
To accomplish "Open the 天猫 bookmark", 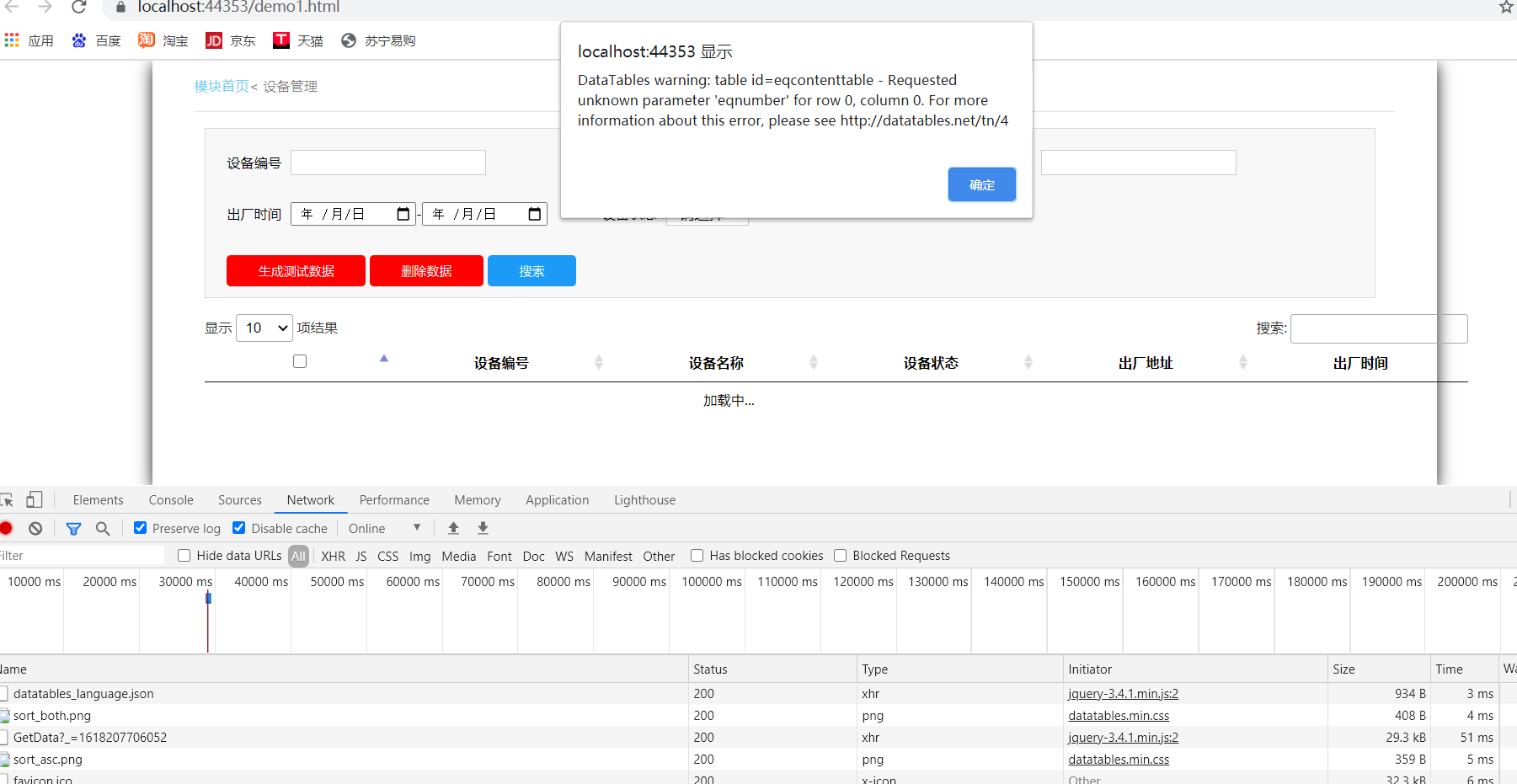I will (298, 40).
